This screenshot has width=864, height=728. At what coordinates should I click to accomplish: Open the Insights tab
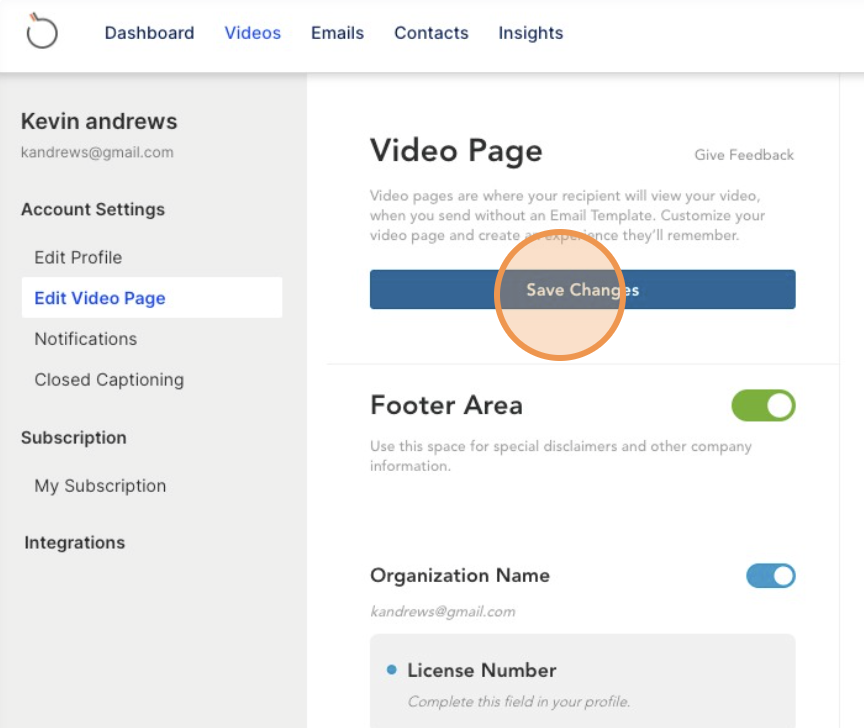531,33
